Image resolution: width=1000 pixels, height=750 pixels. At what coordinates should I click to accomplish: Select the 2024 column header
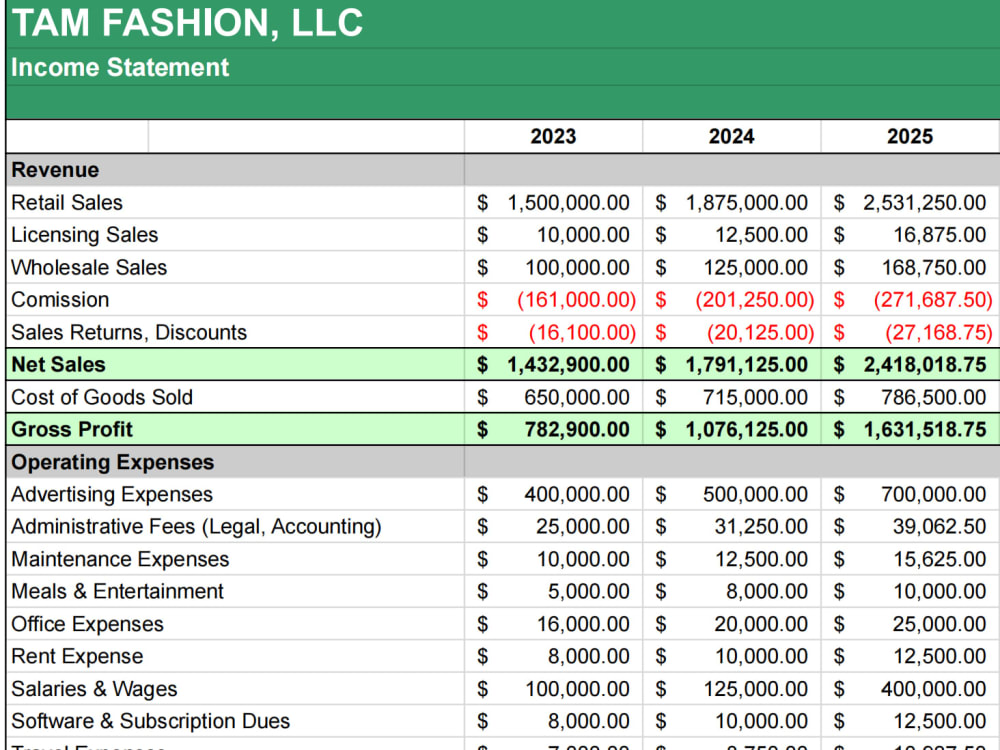click(x=732, y=136)
